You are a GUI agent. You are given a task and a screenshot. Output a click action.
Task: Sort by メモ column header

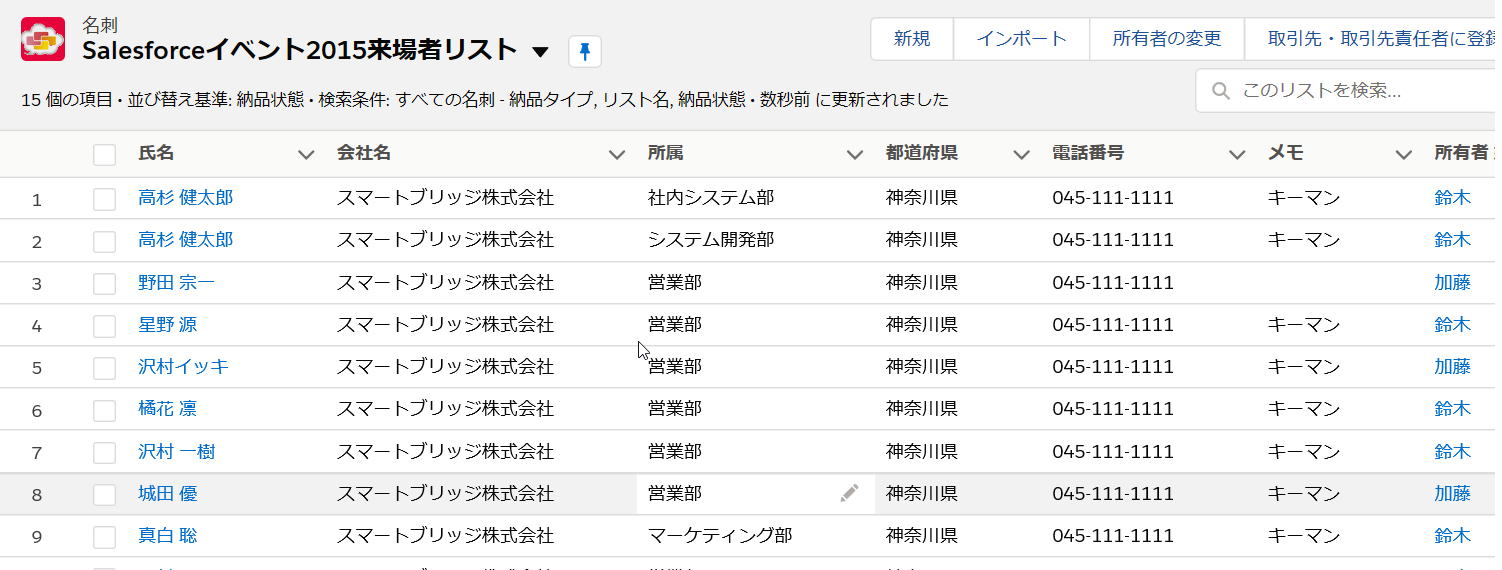point(1286,153)
